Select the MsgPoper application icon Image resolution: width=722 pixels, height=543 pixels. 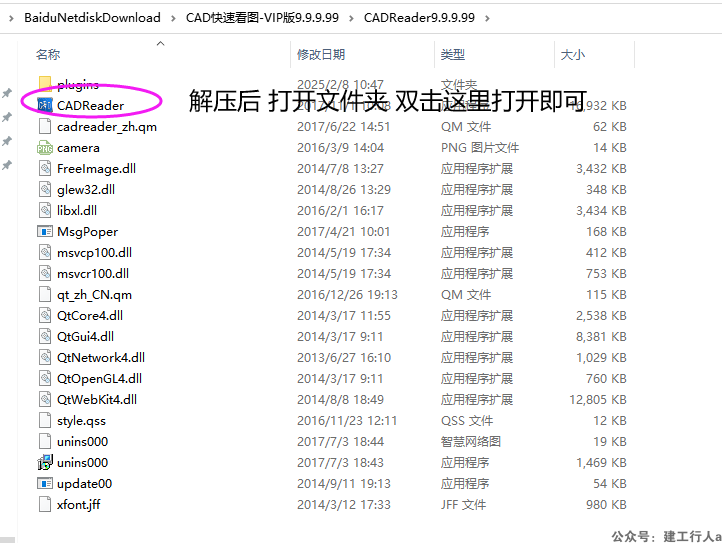(45, 231)
